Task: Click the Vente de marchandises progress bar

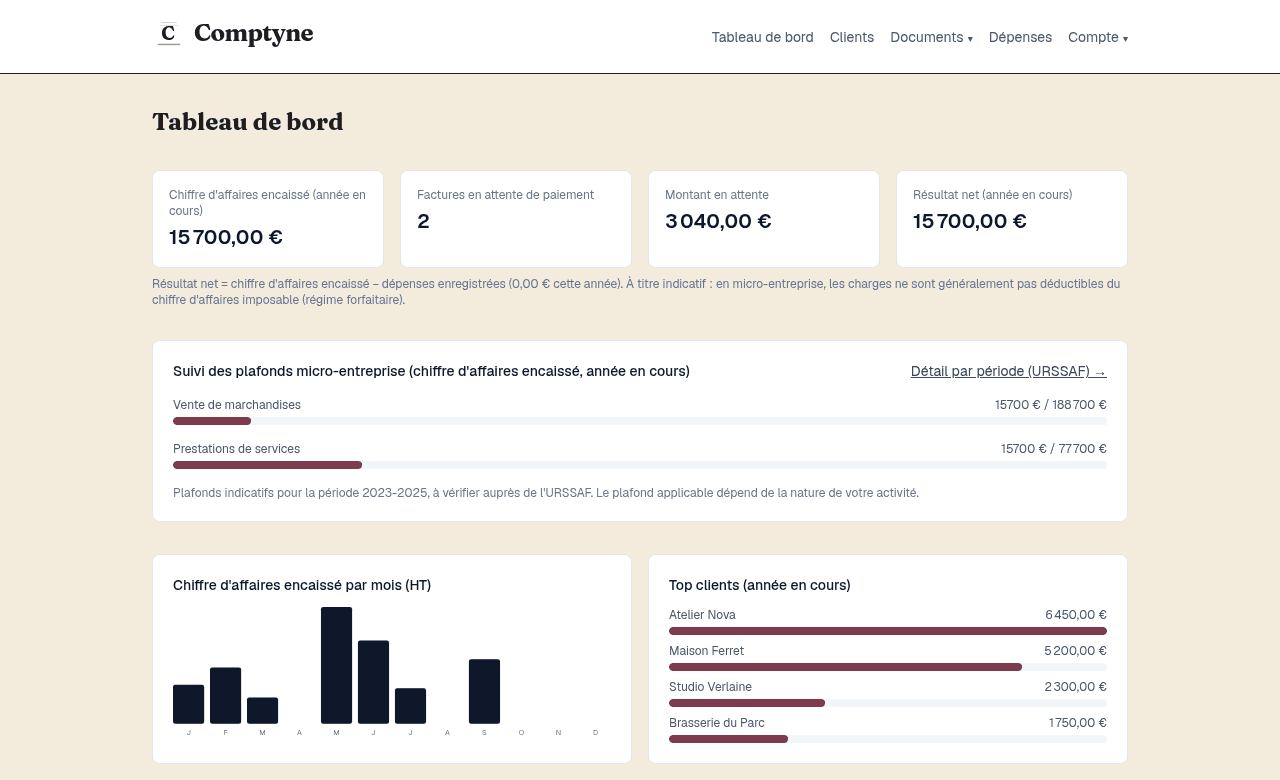Action: pyautogui.click(x=640, y=421)
